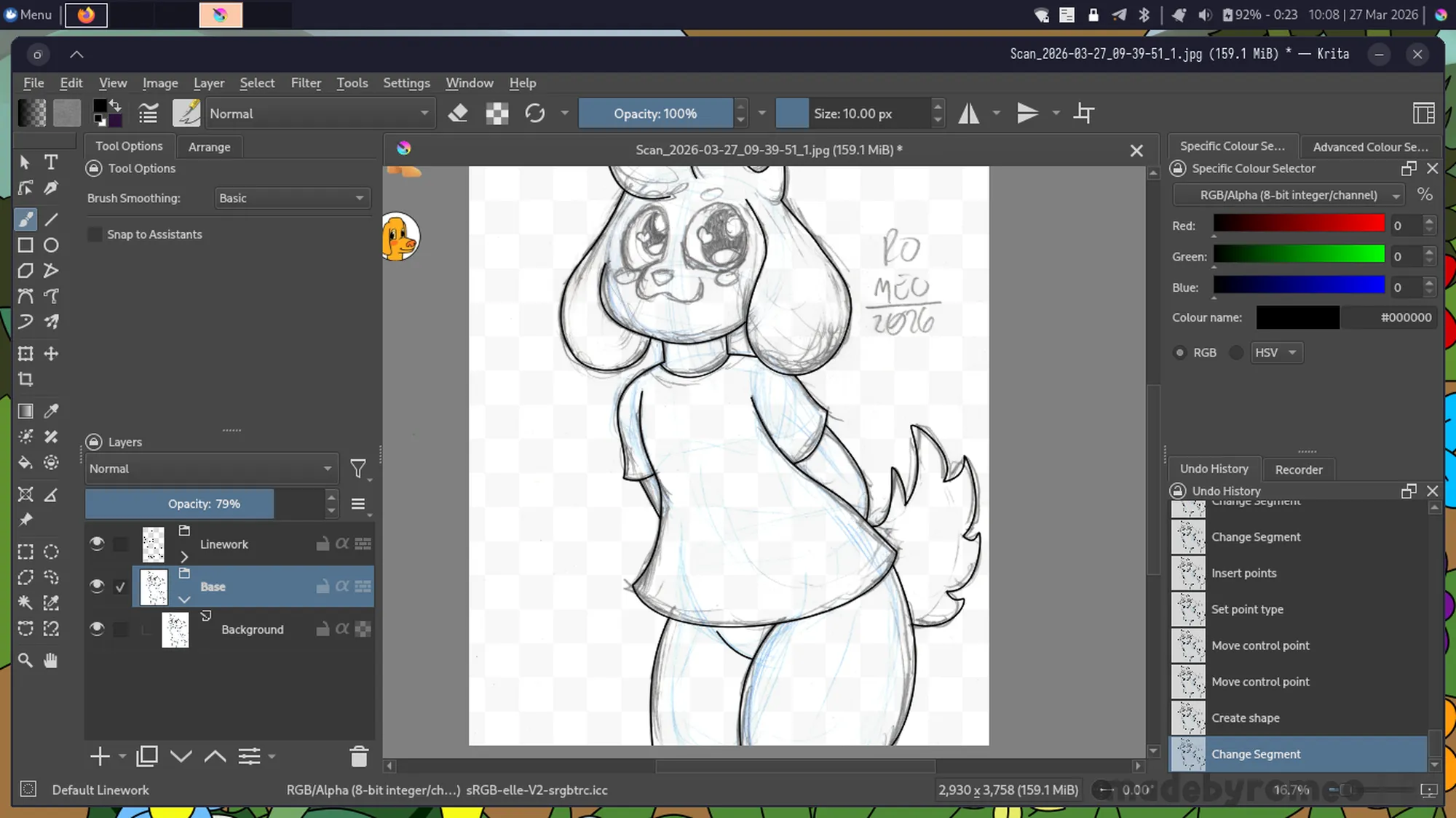Select the Fill bucket tool
1456x818 pixels.
25,463
